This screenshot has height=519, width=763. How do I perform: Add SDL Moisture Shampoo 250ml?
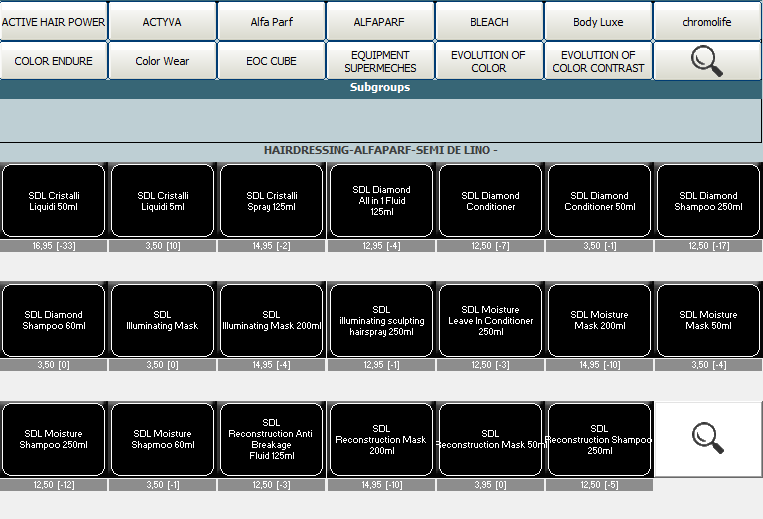click(54, 439)
